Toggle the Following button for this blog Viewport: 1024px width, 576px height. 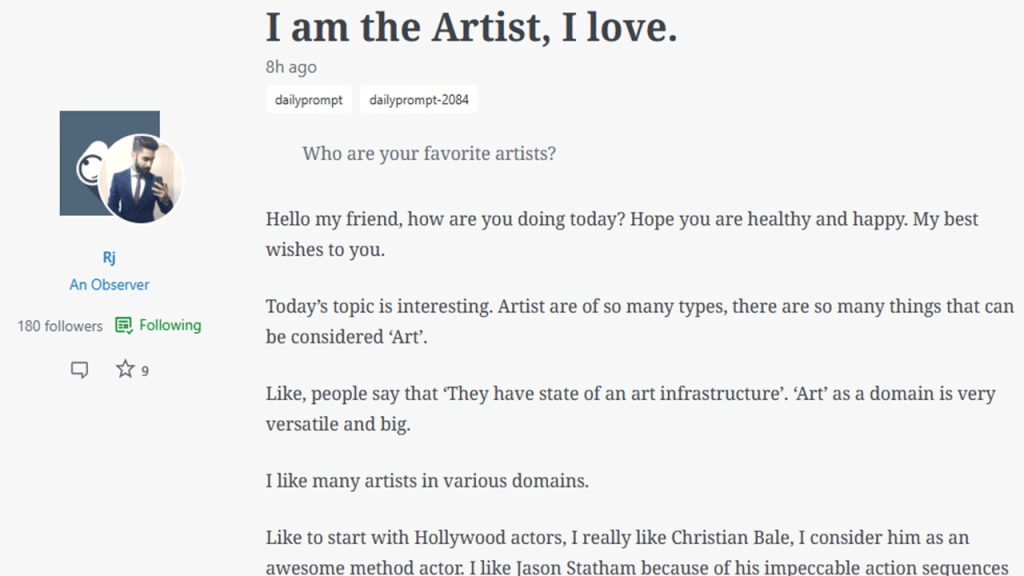[x=158, y=325]
